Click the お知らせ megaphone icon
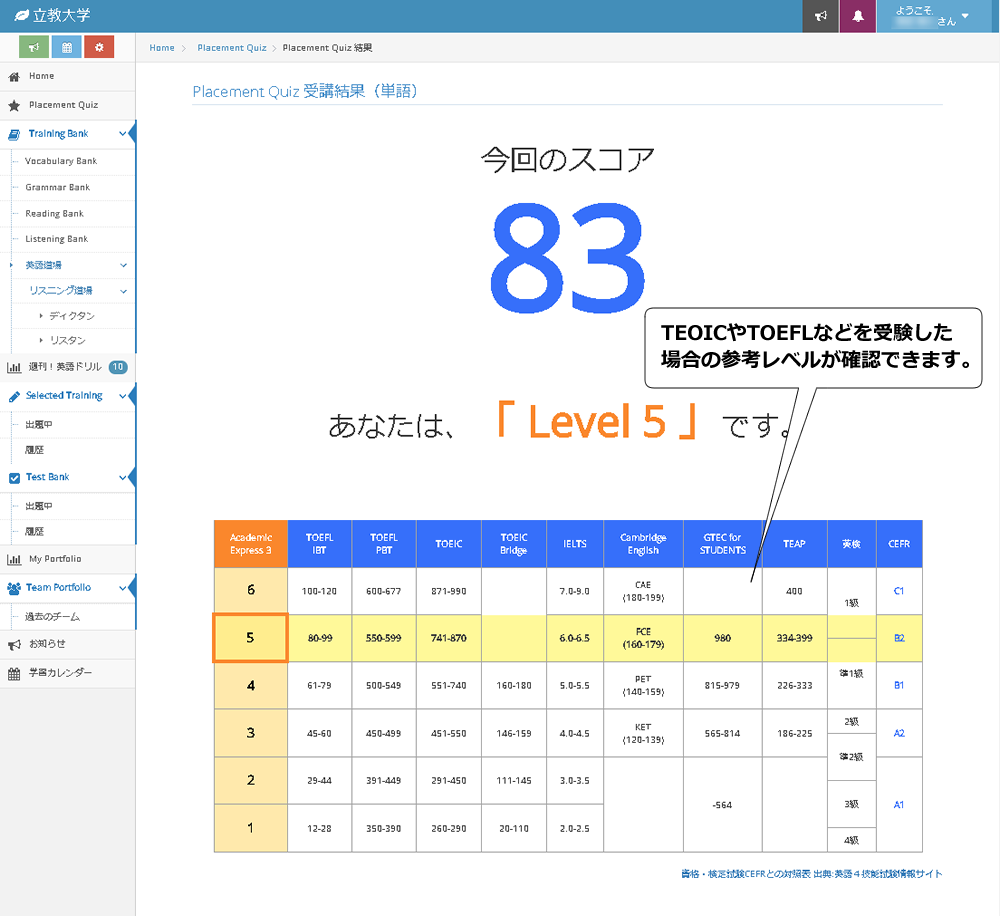The width and height of the screenshot is (1000, 916). coord(13,645)
